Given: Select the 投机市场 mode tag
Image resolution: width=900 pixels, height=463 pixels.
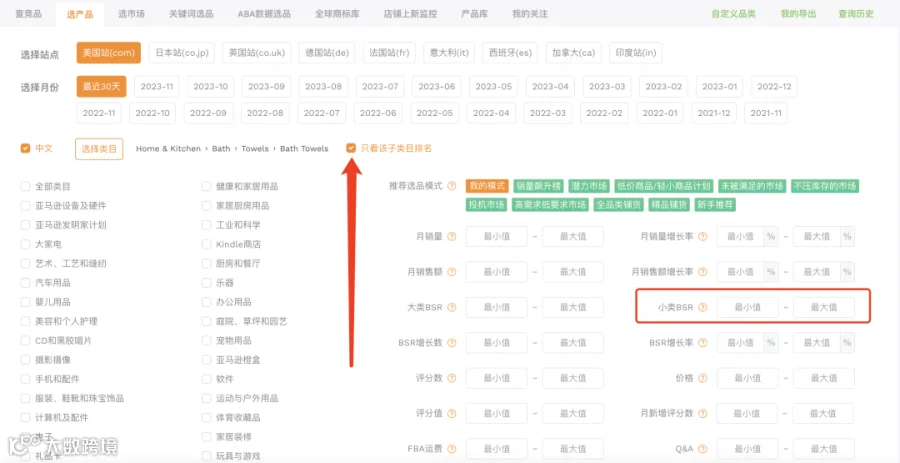Looking at the screenshot, I should pyautogui.click(x=487, y=205).
